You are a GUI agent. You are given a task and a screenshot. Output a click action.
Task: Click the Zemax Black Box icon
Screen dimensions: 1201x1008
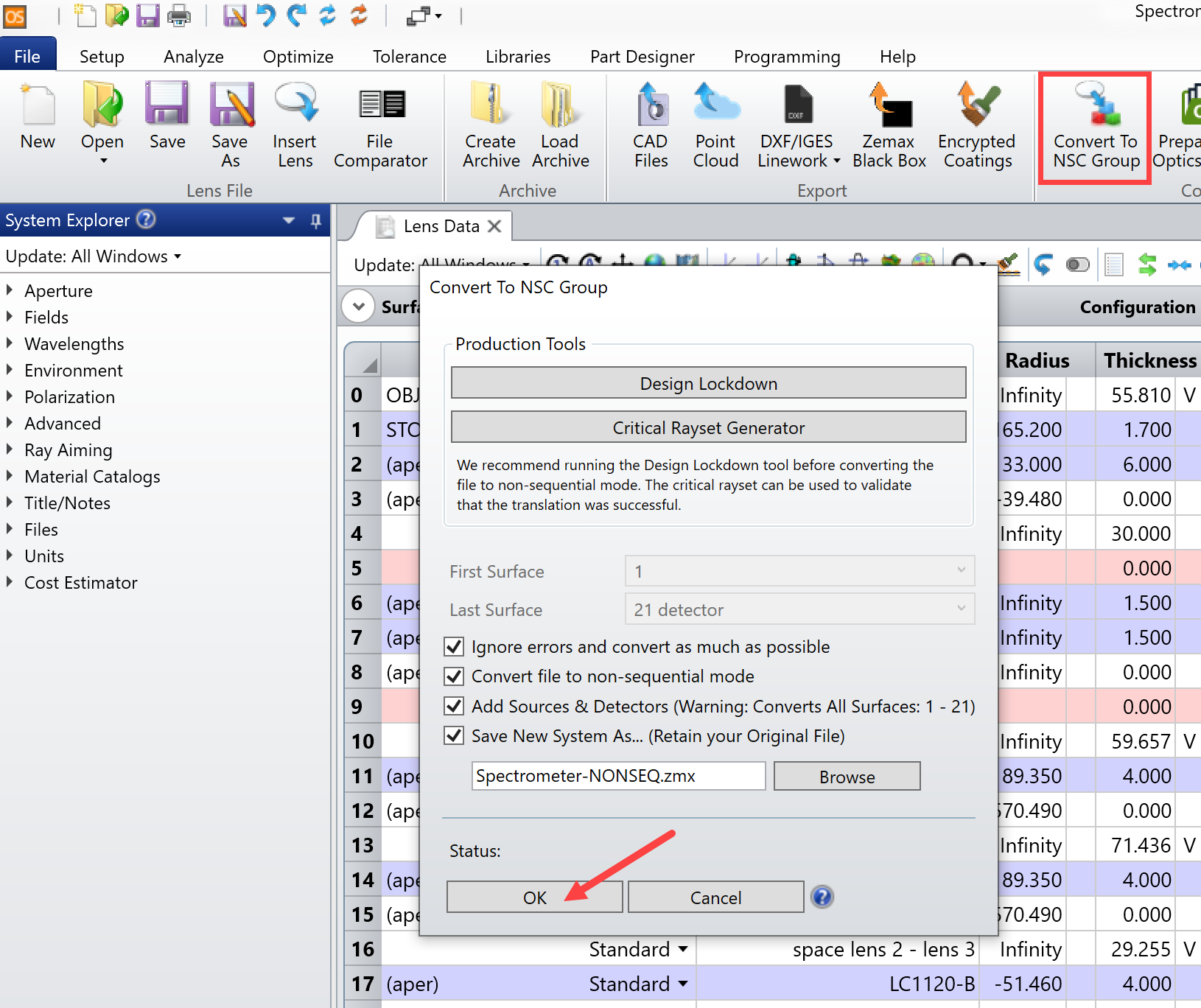[890, 104]
